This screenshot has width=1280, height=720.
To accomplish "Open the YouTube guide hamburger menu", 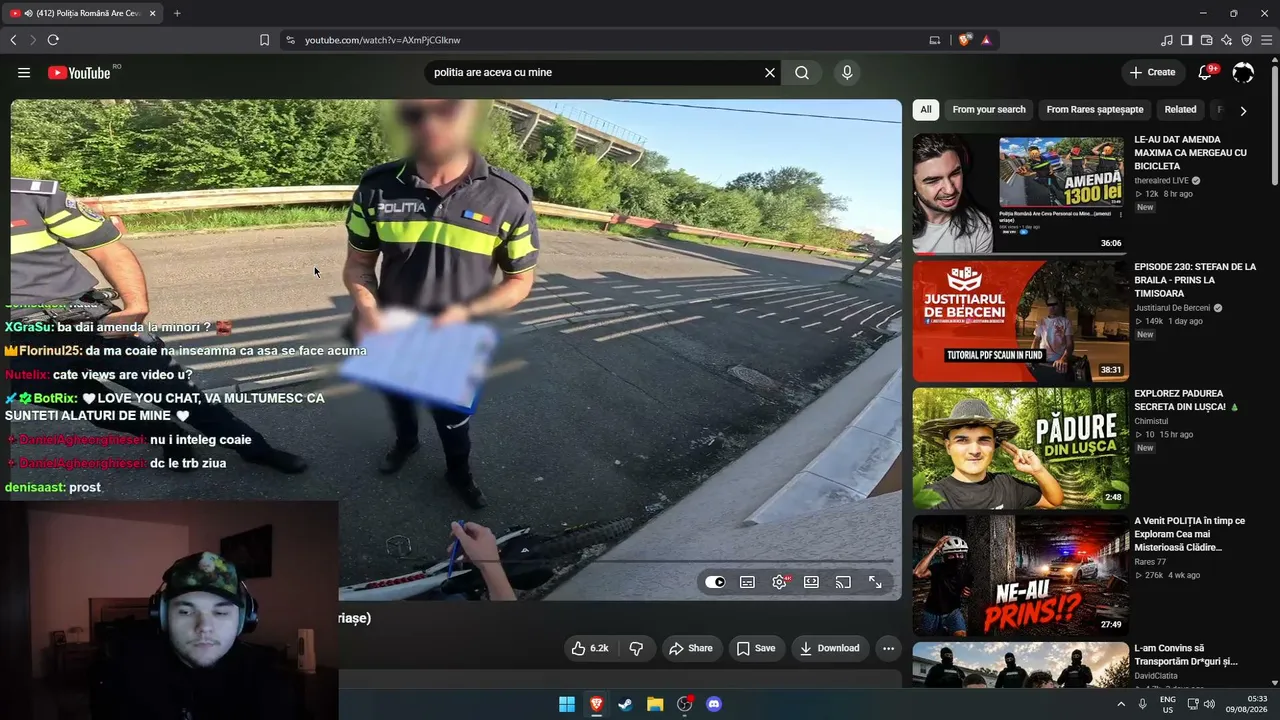I will tap(24, 72).
